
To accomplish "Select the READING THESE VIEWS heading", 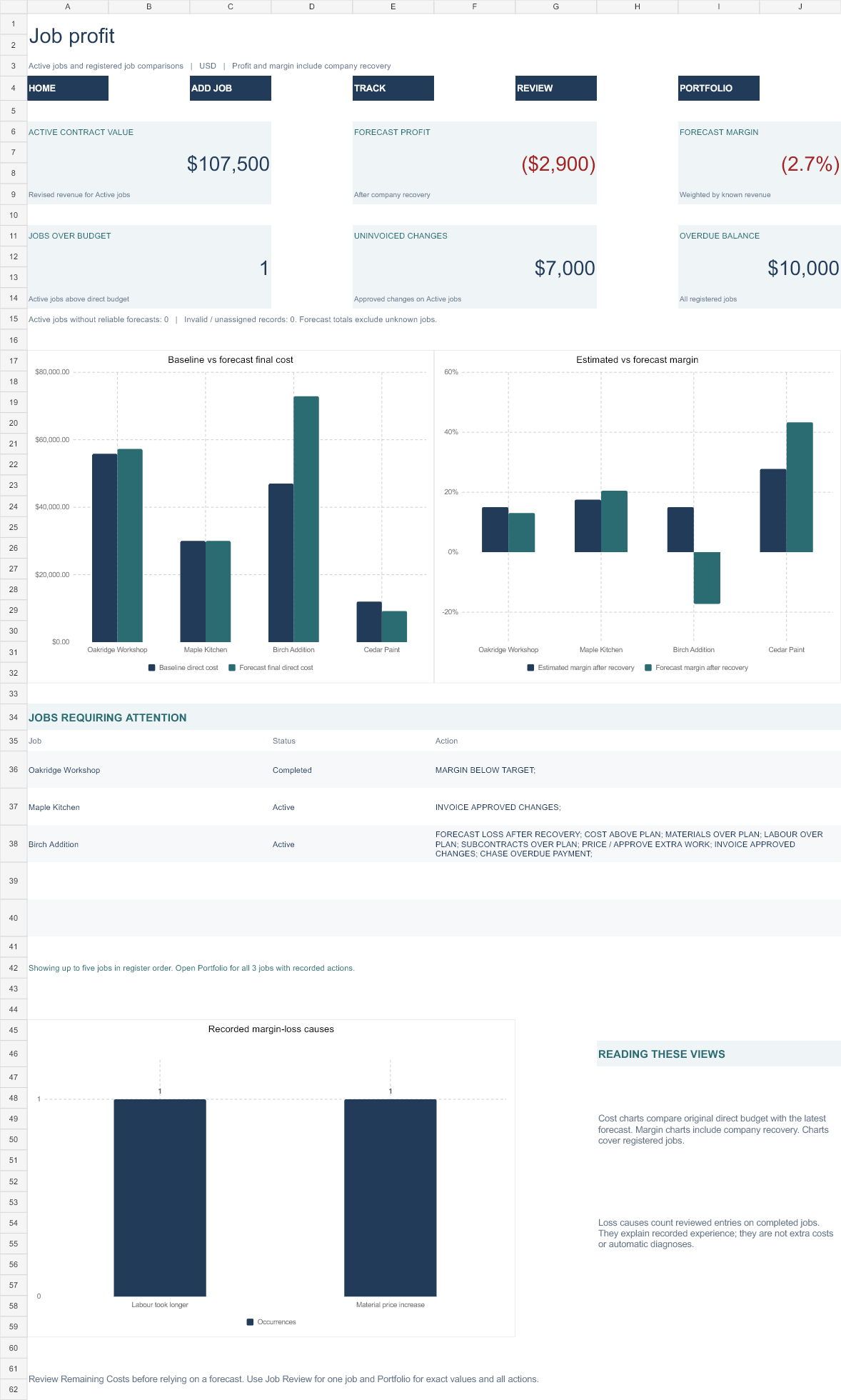I will (662, 1054).
